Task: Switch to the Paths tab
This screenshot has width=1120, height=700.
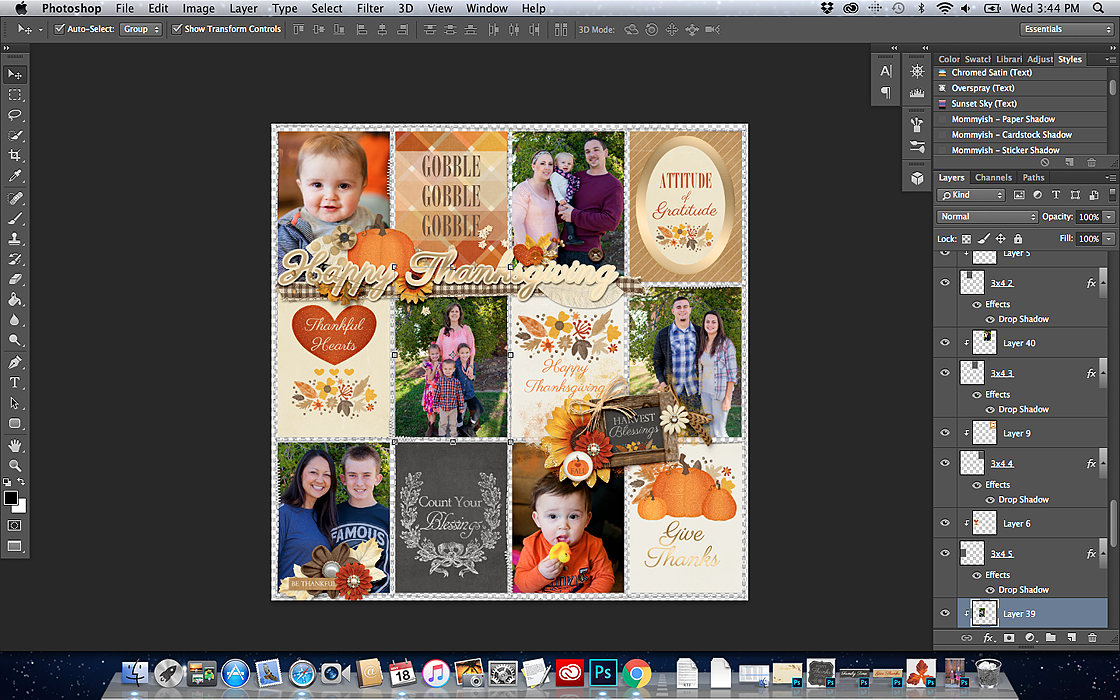Action: tap(1033, 178)
